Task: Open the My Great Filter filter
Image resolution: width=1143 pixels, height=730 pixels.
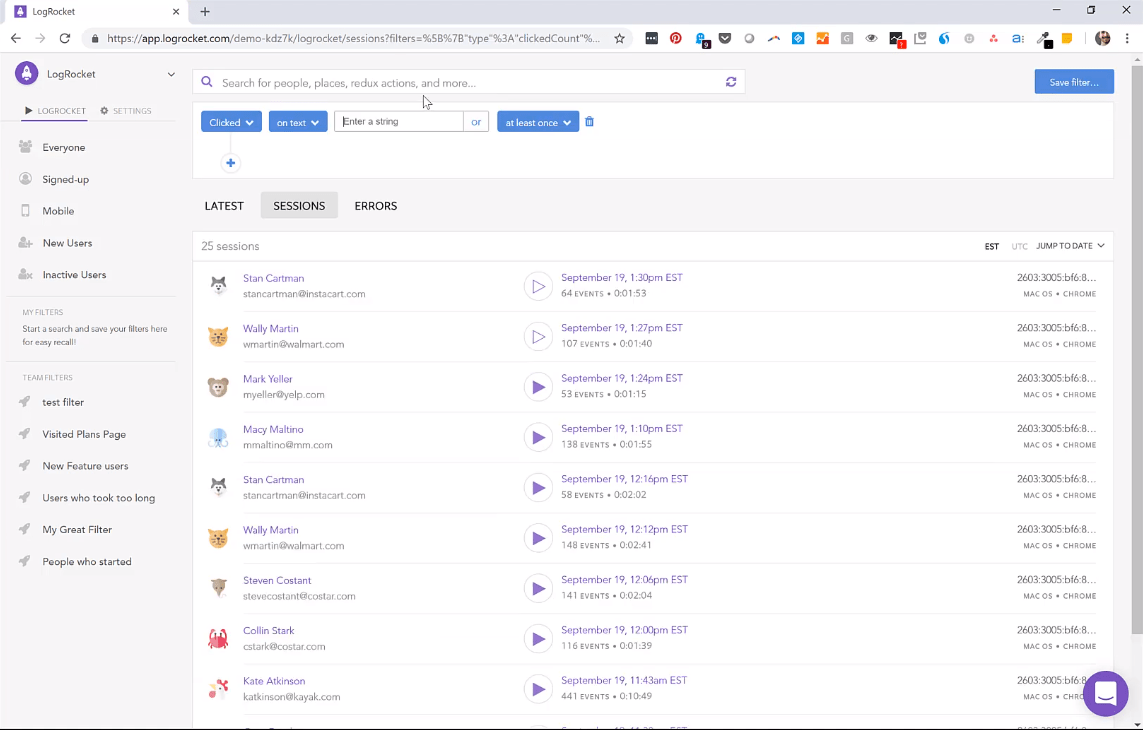Action: point(77,529)
